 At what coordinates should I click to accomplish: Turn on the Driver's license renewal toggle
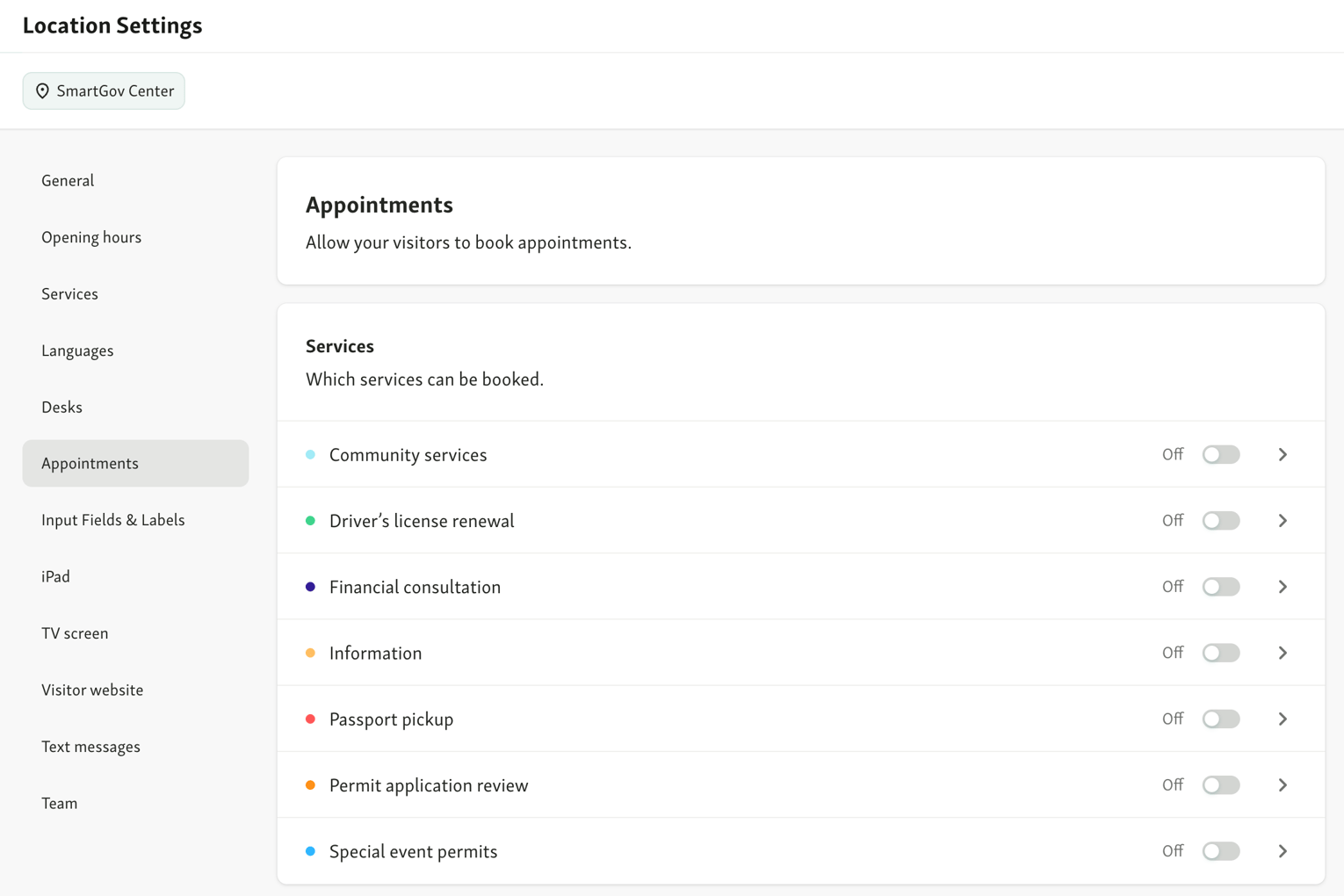1221,520
